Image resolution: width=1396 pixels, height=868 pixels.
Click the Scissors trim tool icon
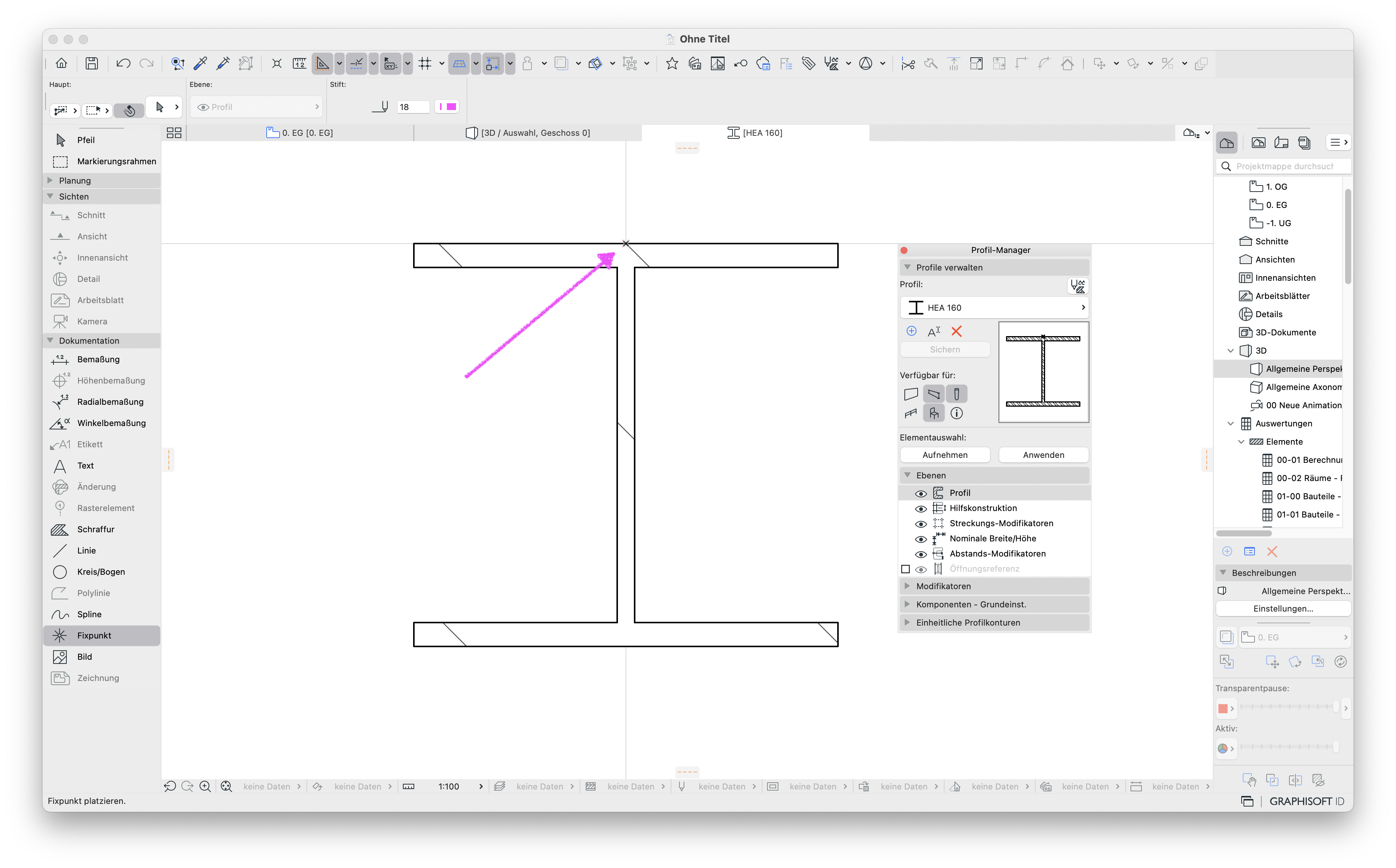907,63
